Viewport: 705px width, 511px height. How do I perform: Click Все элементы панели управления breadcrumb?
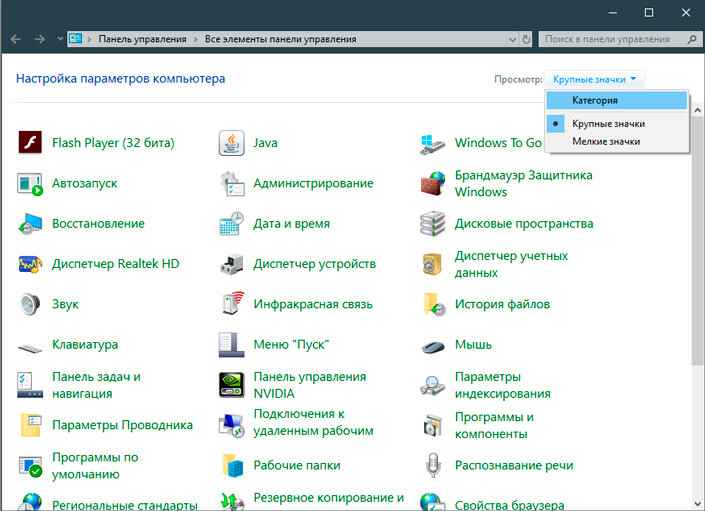[281, 39]
